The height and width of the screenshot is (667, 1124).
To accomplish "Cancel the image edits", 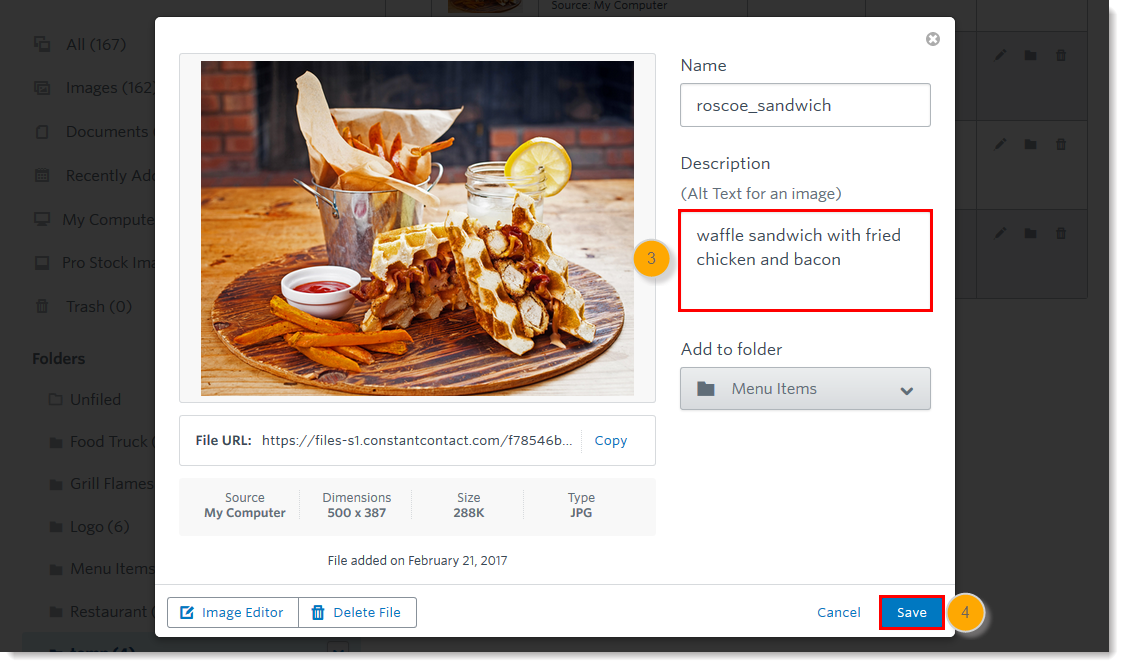I will click(838, 612).
